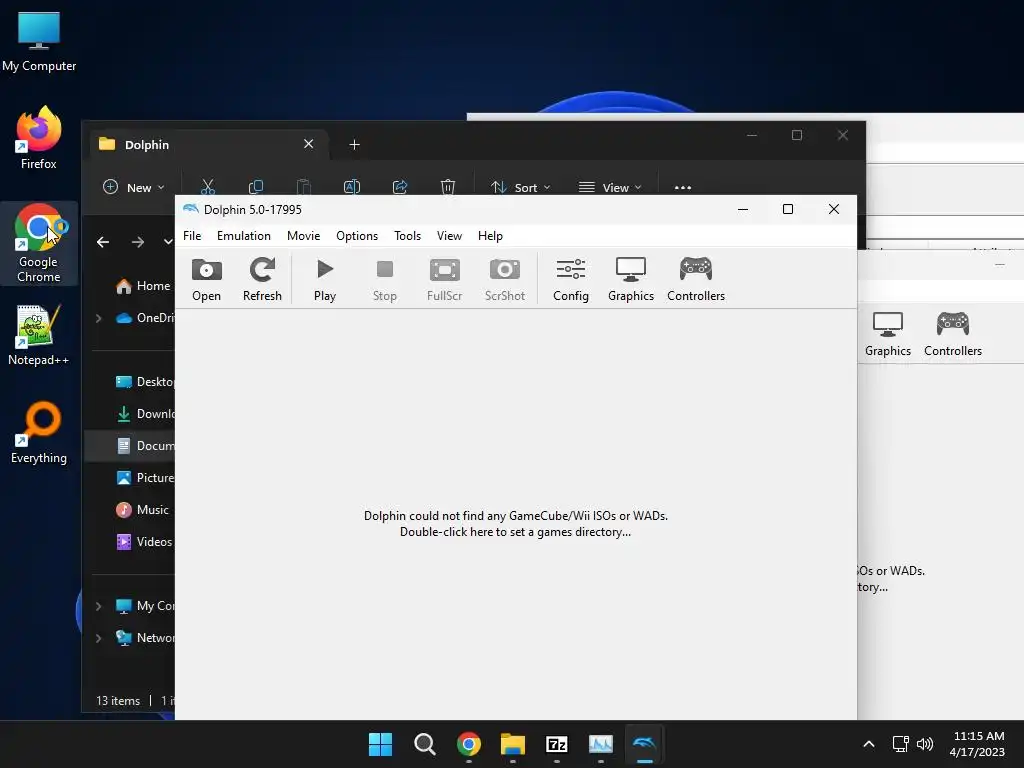Viewport: 1024px width, 768px height.
Task: Click the Copy icon in File Explorer
Action: click(256, 187)
